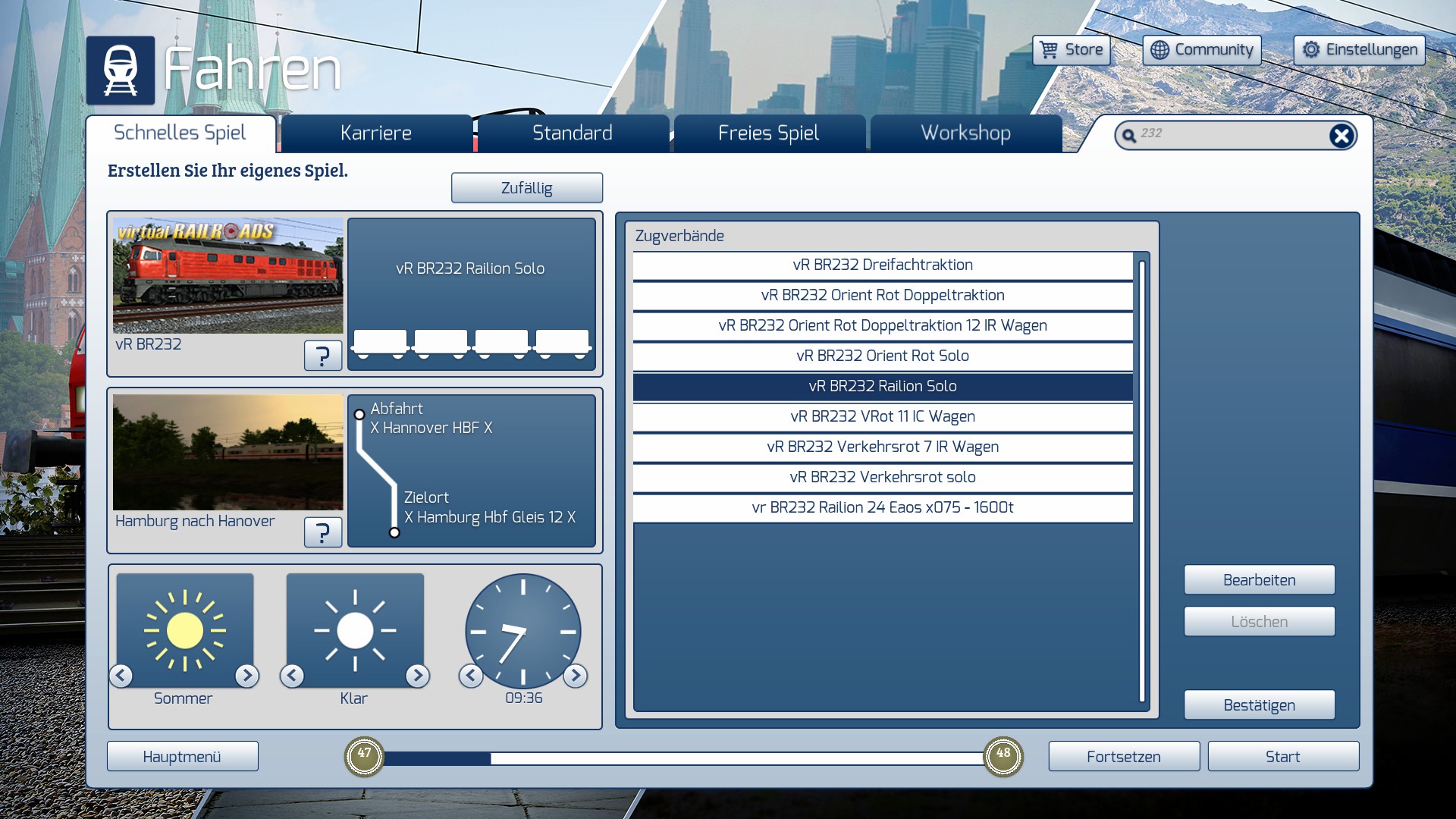Click the Fahren train logo icon
The height and width of the screenshot is (819, 1456).
(121, 71)
